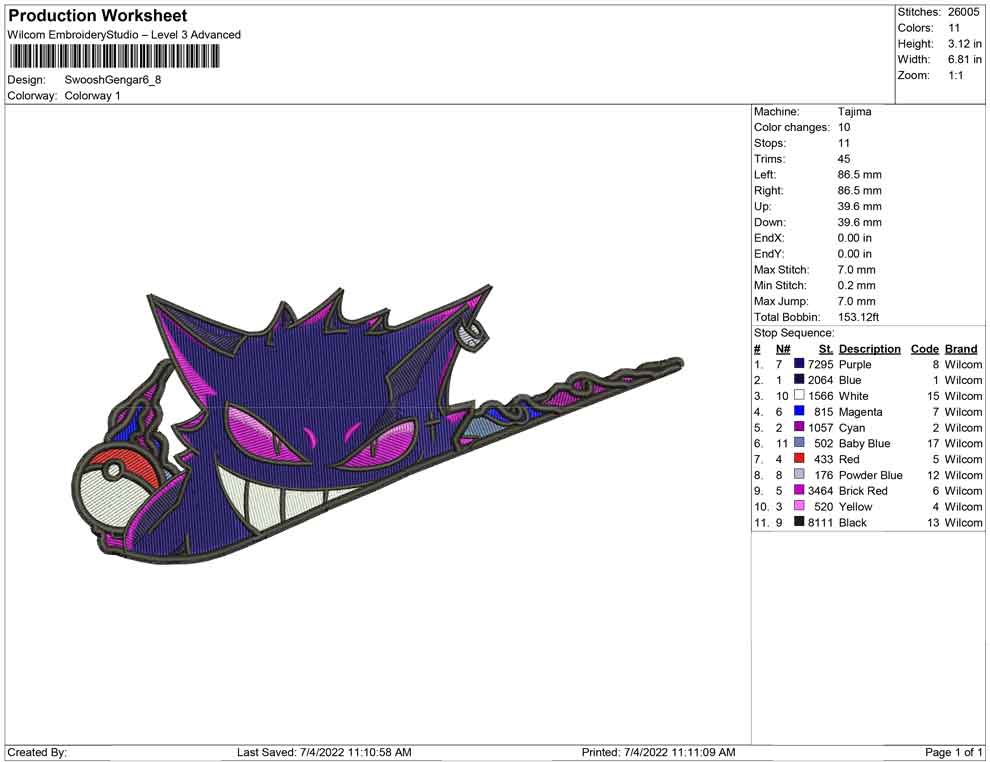This screenshot has width=990, height=762.
Task: Select the Black thread swatch in row 11
Action: 799,521
